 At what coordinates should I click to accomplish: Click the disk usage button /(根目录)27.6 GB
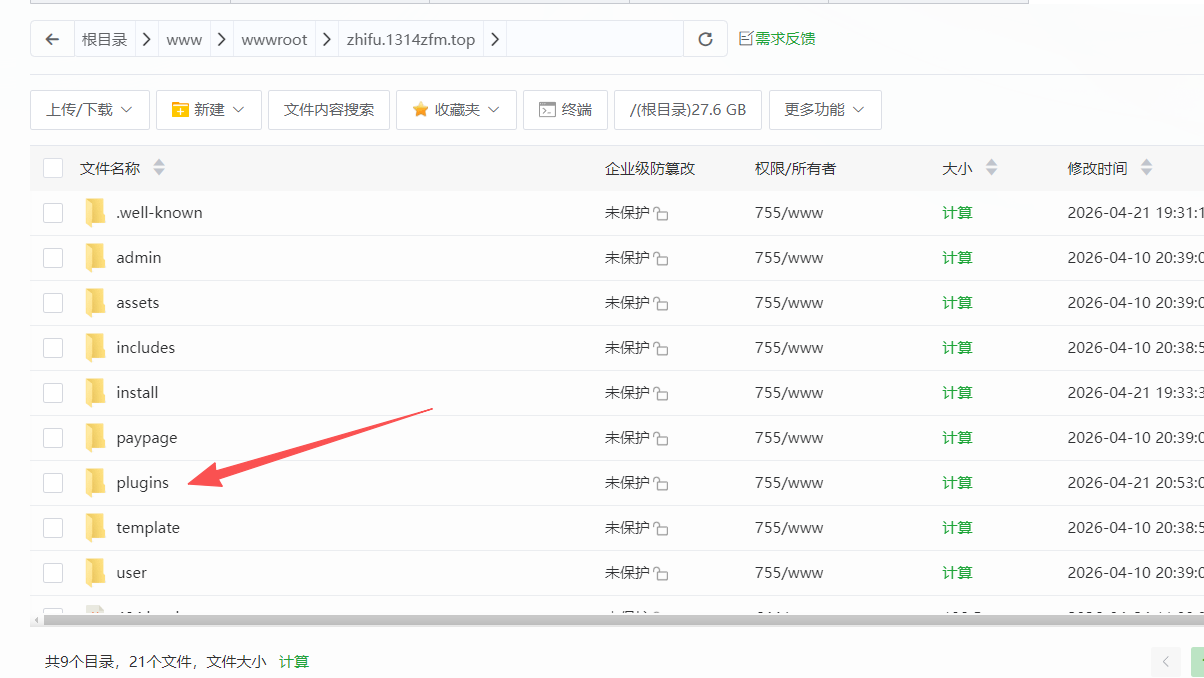688,110
